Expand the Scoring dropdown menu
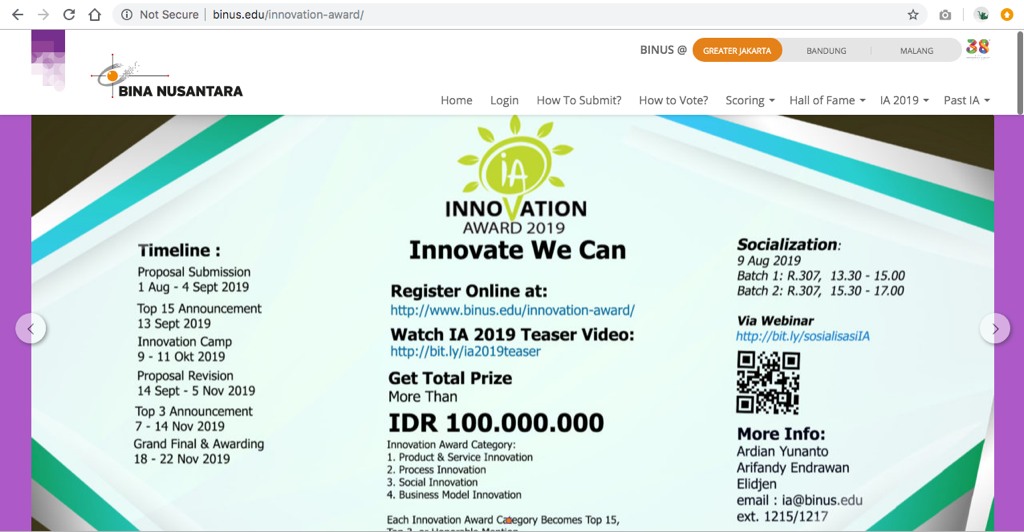This screenshot has height=532, width=1024. [750, 100]
